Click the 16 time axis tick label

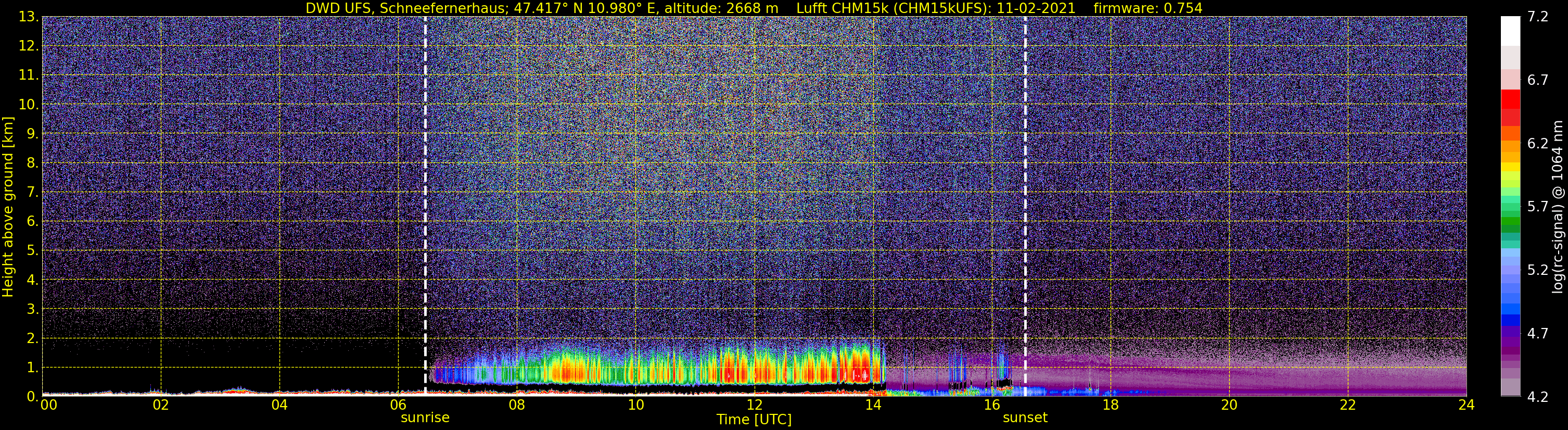click(991, 405)
